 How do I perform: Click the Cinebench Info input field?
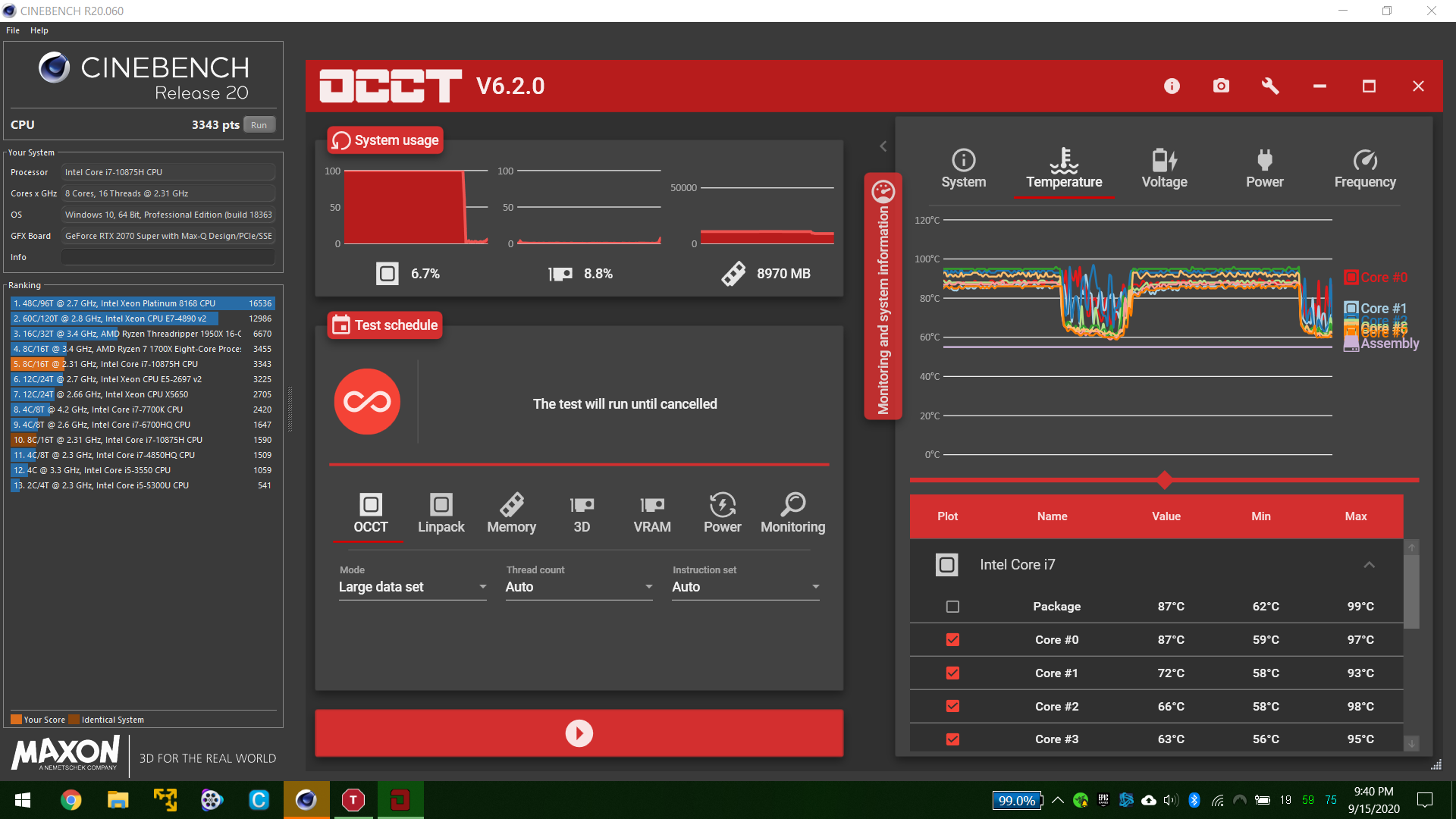tap(168, 257)
